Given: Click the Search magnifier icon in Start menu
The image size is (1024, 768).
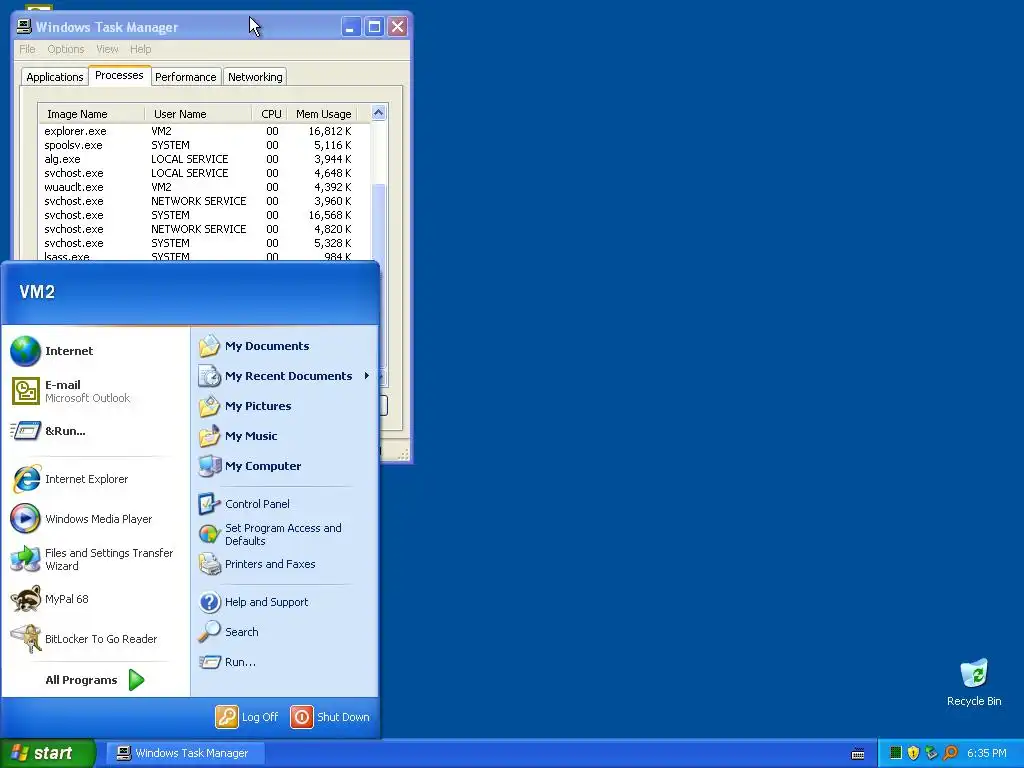Looking at the screenshot, I should tap(210, 632).
